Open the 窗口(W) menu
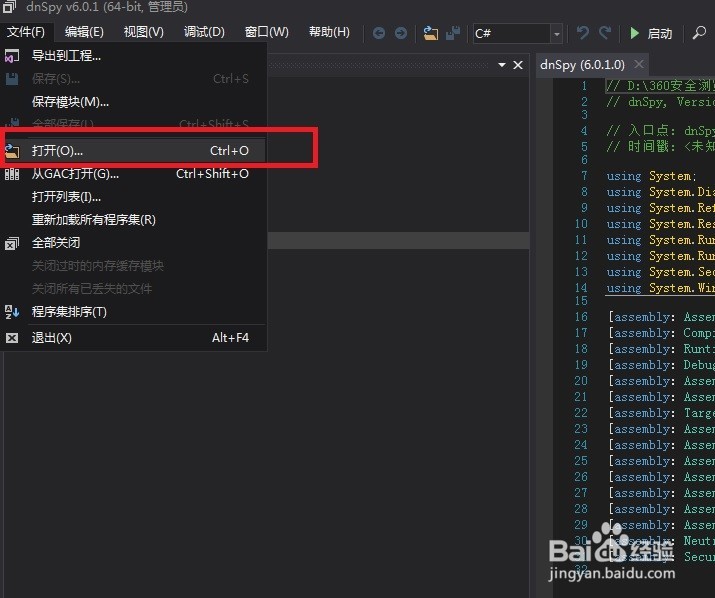The image size is (715, 598). (x=266, y=32)
